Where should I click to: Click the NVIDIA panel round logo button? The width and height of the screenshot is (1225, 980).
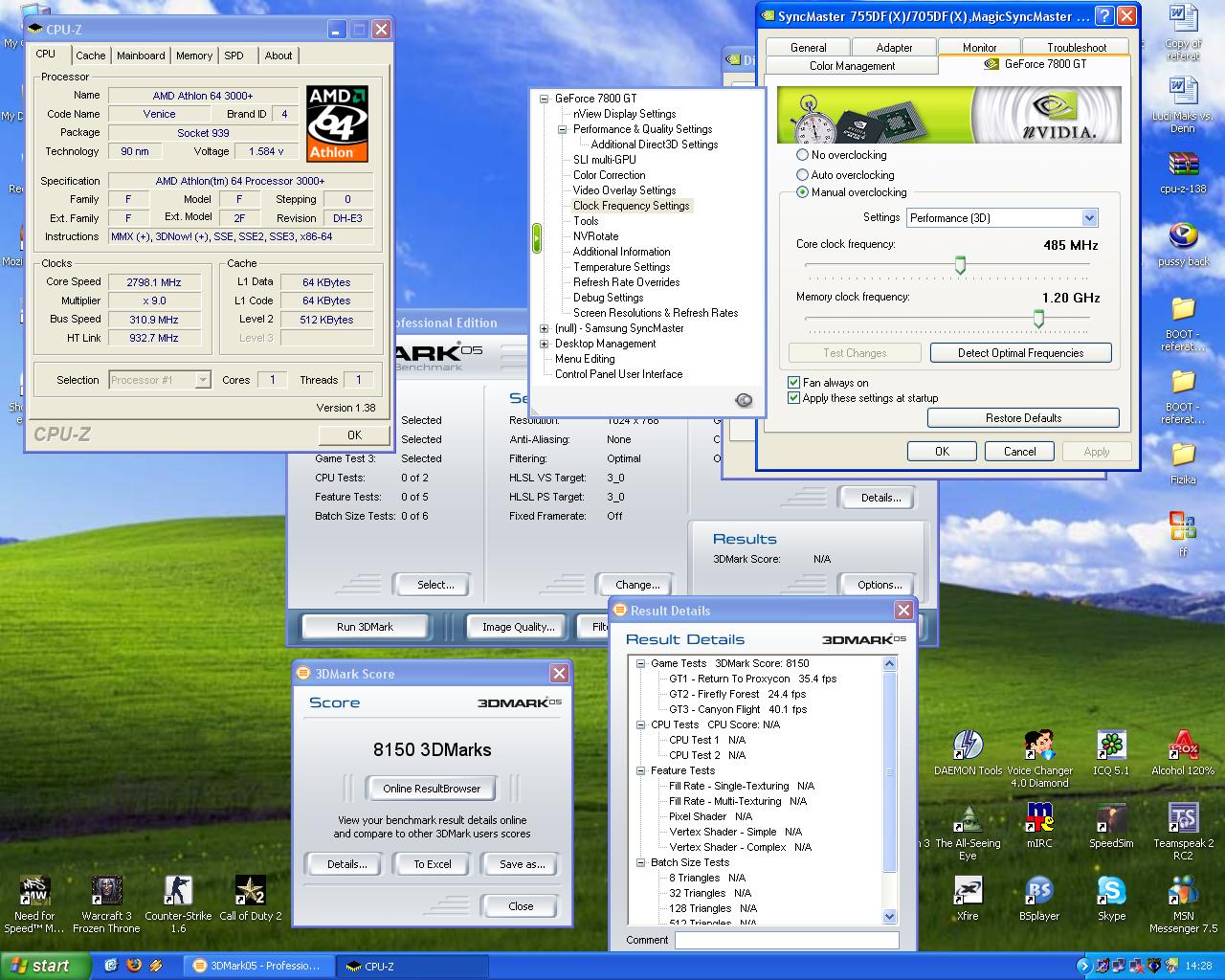pos(744,400)
